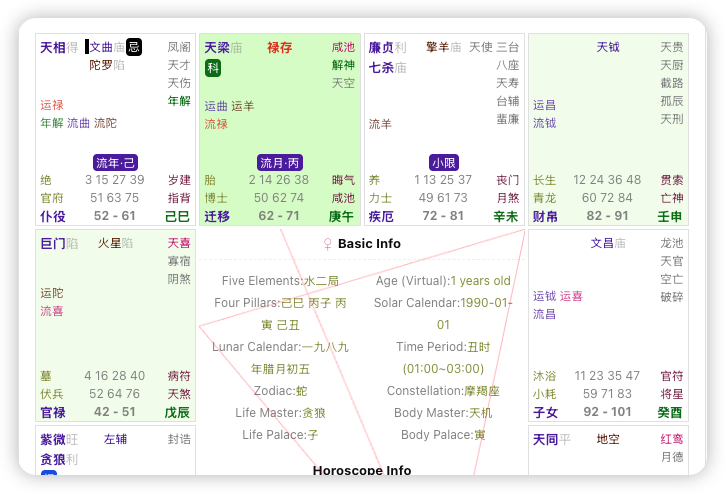Click the 巨门 major star
Screen dimensions: 725x493
[x=53, y=244]
